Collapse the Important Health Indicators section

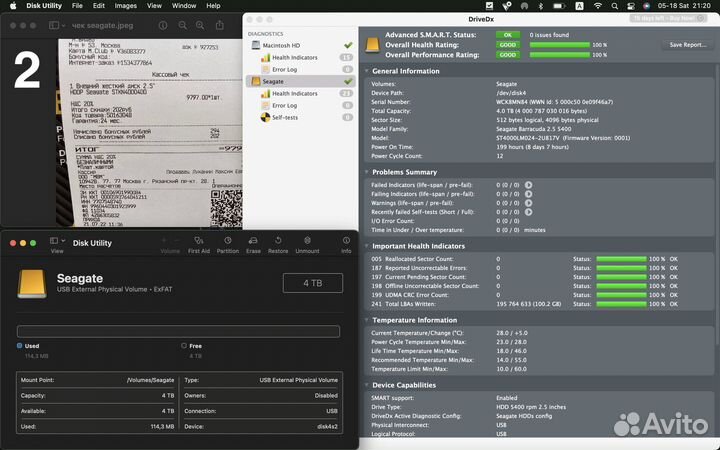(366, 246)
